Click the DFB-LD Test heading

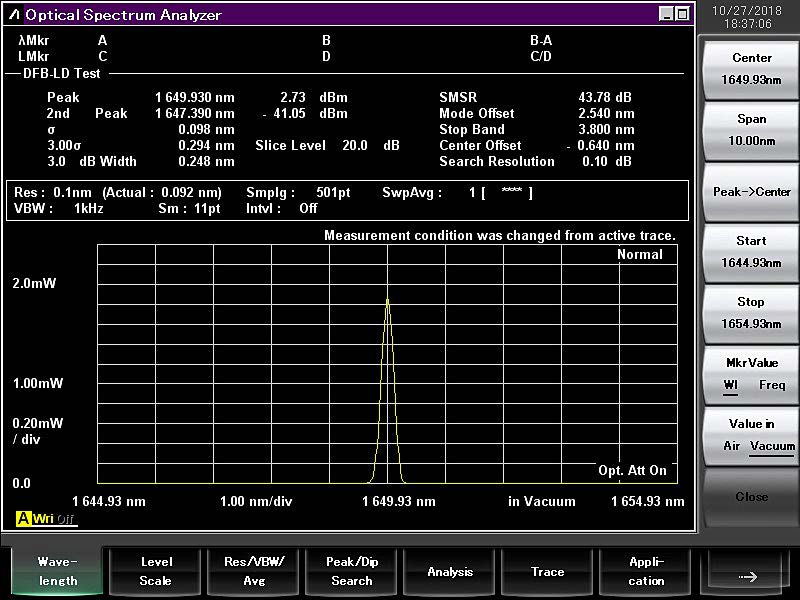click(x=62, y=73)
